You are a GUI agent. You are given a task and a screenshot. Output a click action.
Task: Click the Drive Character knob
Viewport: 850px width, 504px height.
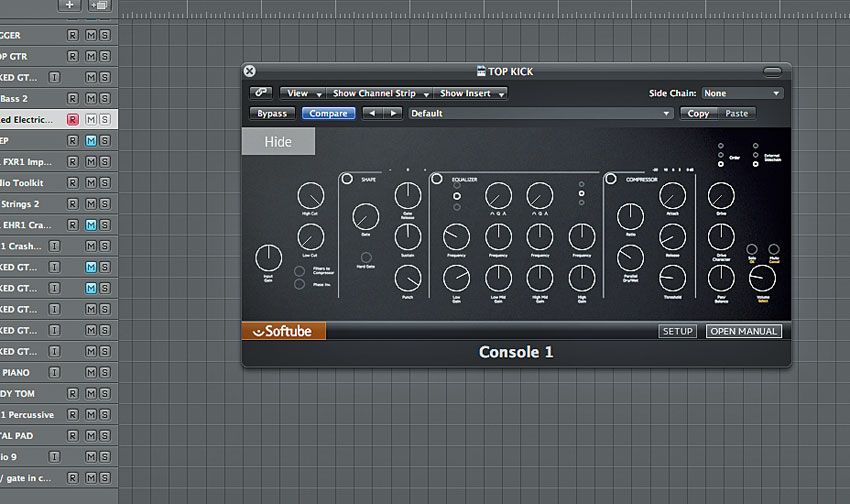pos(721,237)
